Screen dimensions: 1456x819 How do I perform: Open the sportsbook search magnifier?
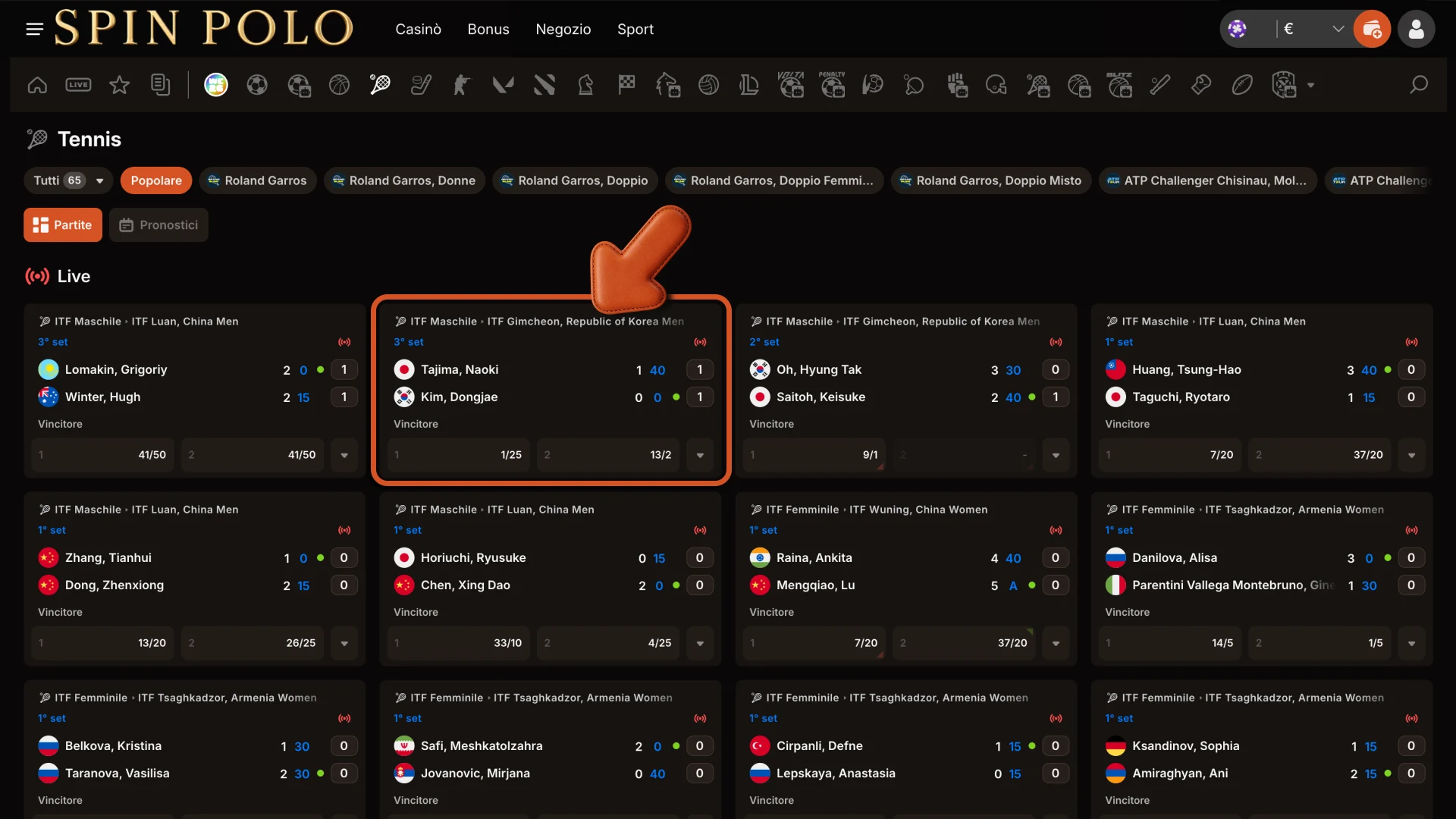tap(1419, 85)
